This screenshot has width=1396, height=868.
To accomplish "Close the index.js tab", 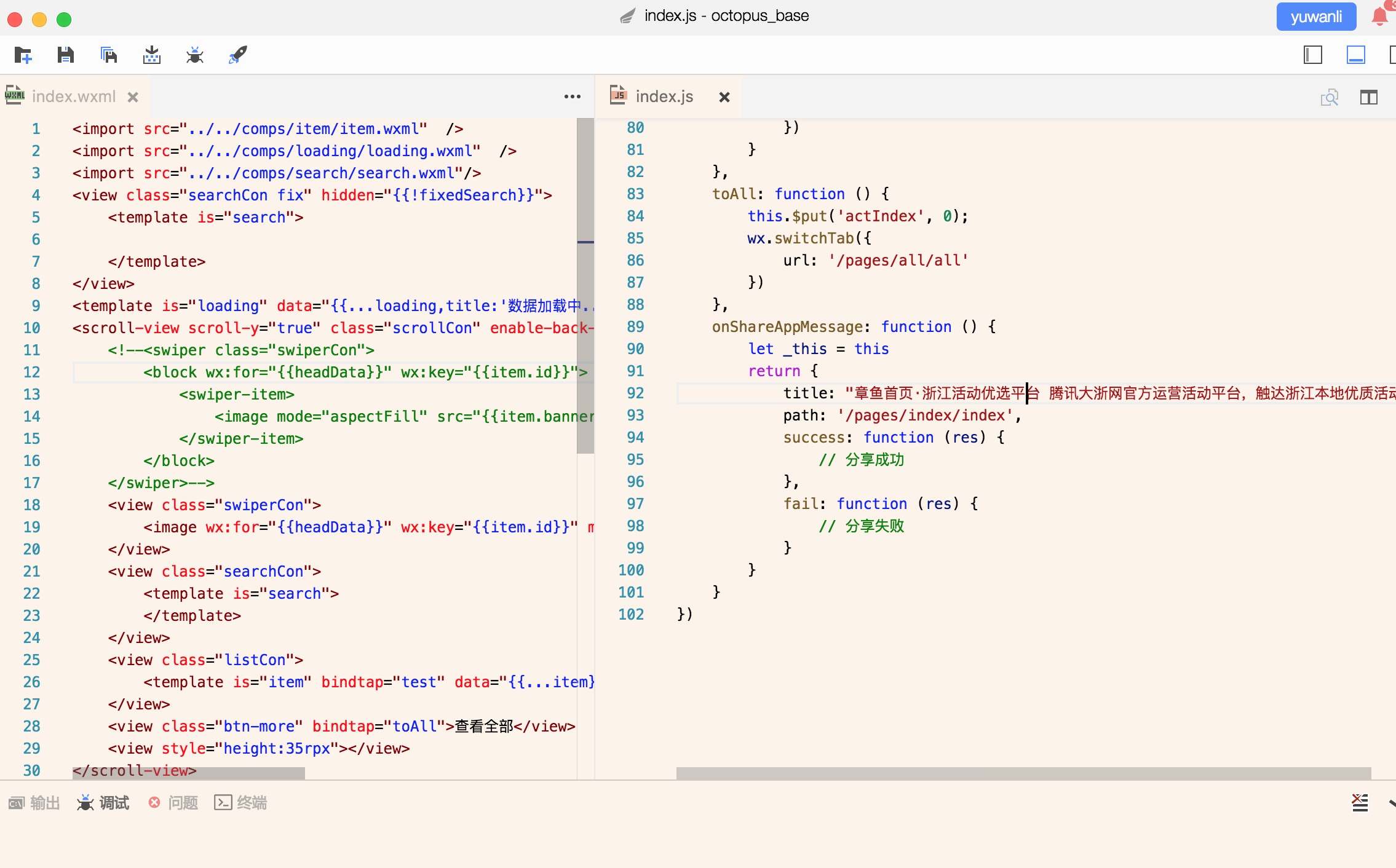I will pos(724,97).
